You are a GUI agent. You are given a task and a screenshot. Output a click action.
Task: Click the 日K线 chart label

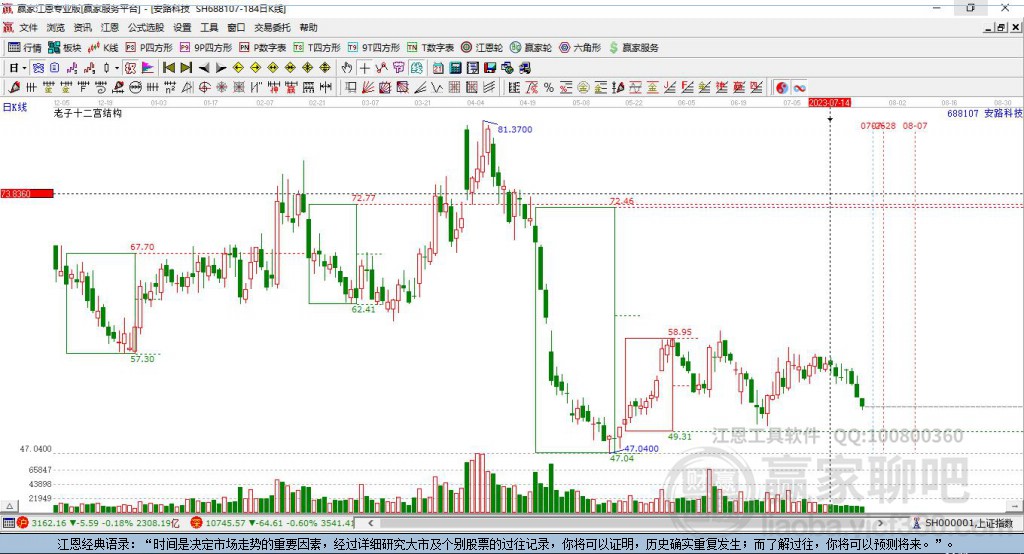point(14,107)
